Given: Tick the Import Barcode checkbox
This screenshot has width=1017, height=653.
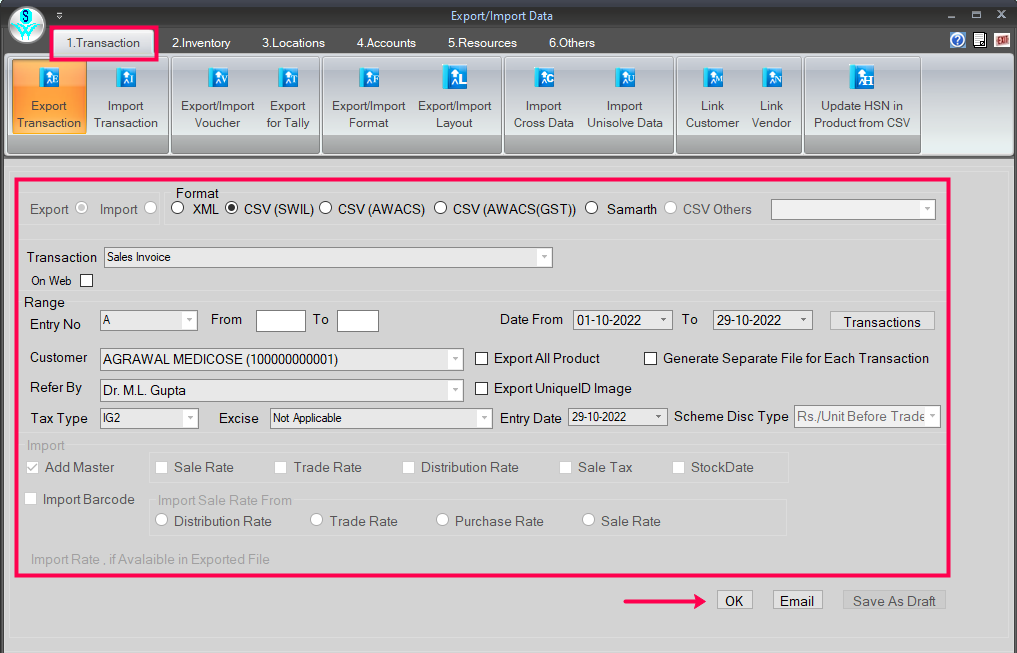Looking at the screenshot, I should pos(30,499).
